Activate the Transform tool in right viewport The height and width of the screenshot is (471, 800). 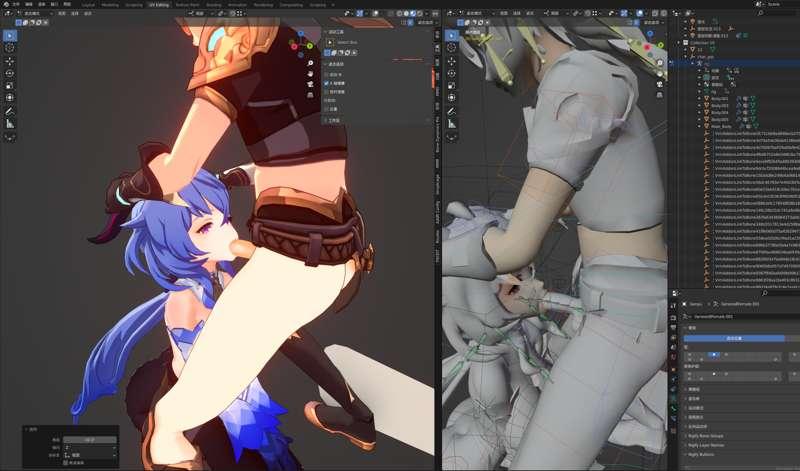pos(452,98)
